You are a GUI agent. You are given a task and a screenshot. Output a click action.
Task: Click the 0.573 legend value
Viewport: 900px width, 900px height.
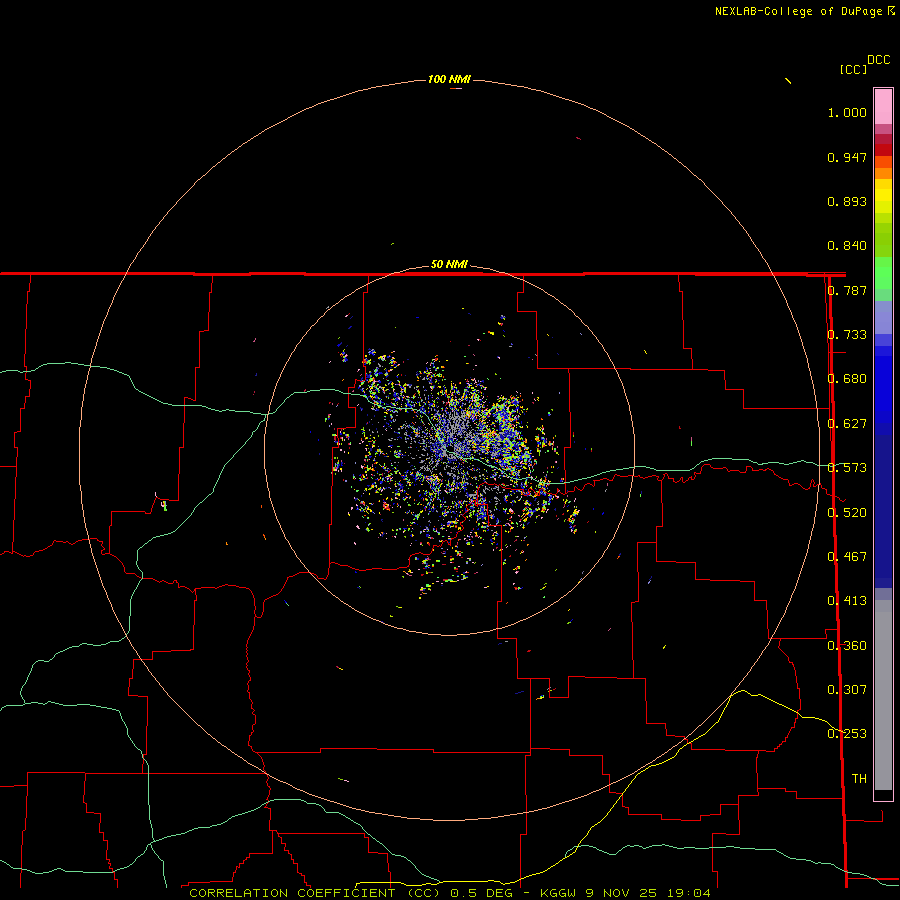[847, 468]
